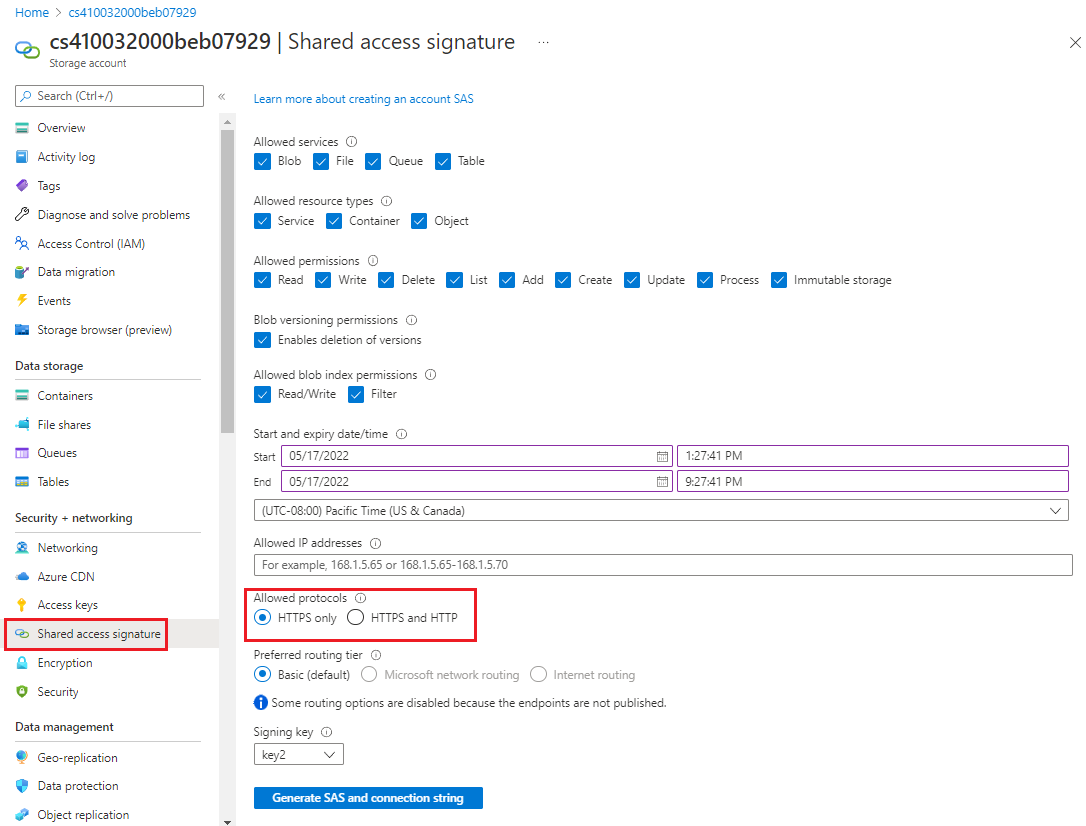Select Basic (default) routing tier
Screen dimensions: 1086x826
(262, 674)
